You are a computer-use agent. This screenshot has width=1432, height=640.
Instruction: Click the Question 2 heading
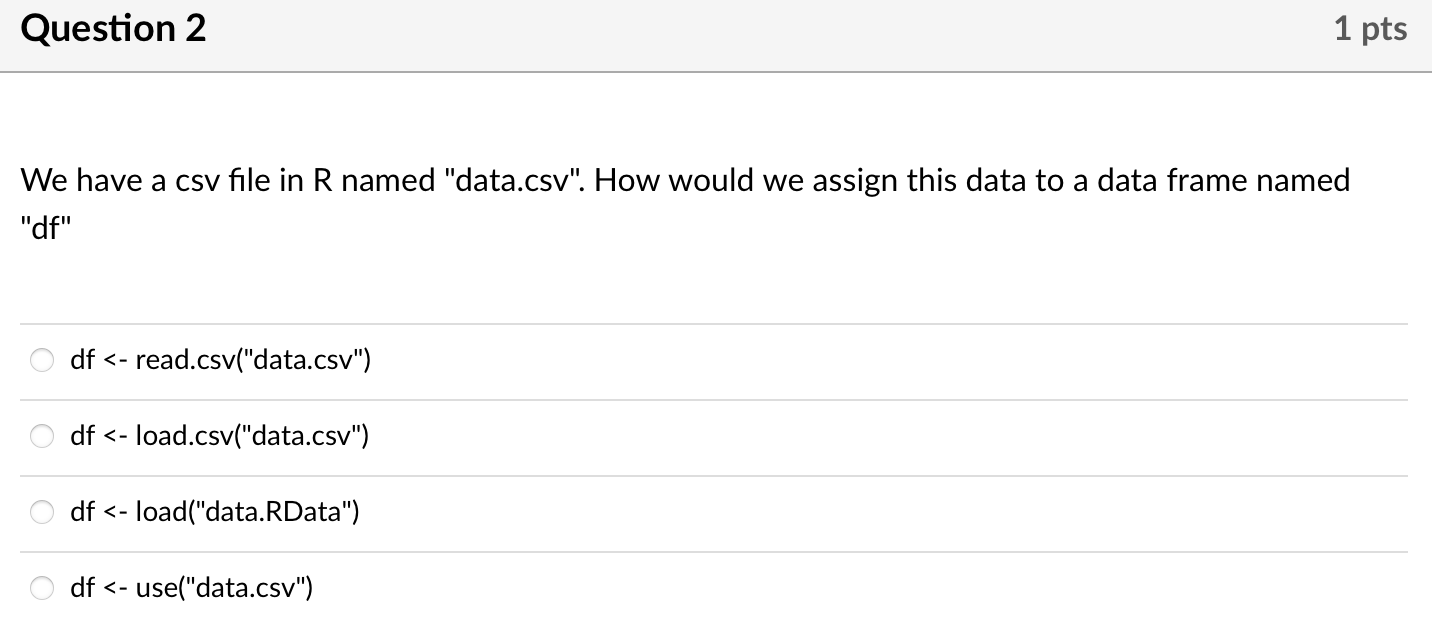coord(113,29)
